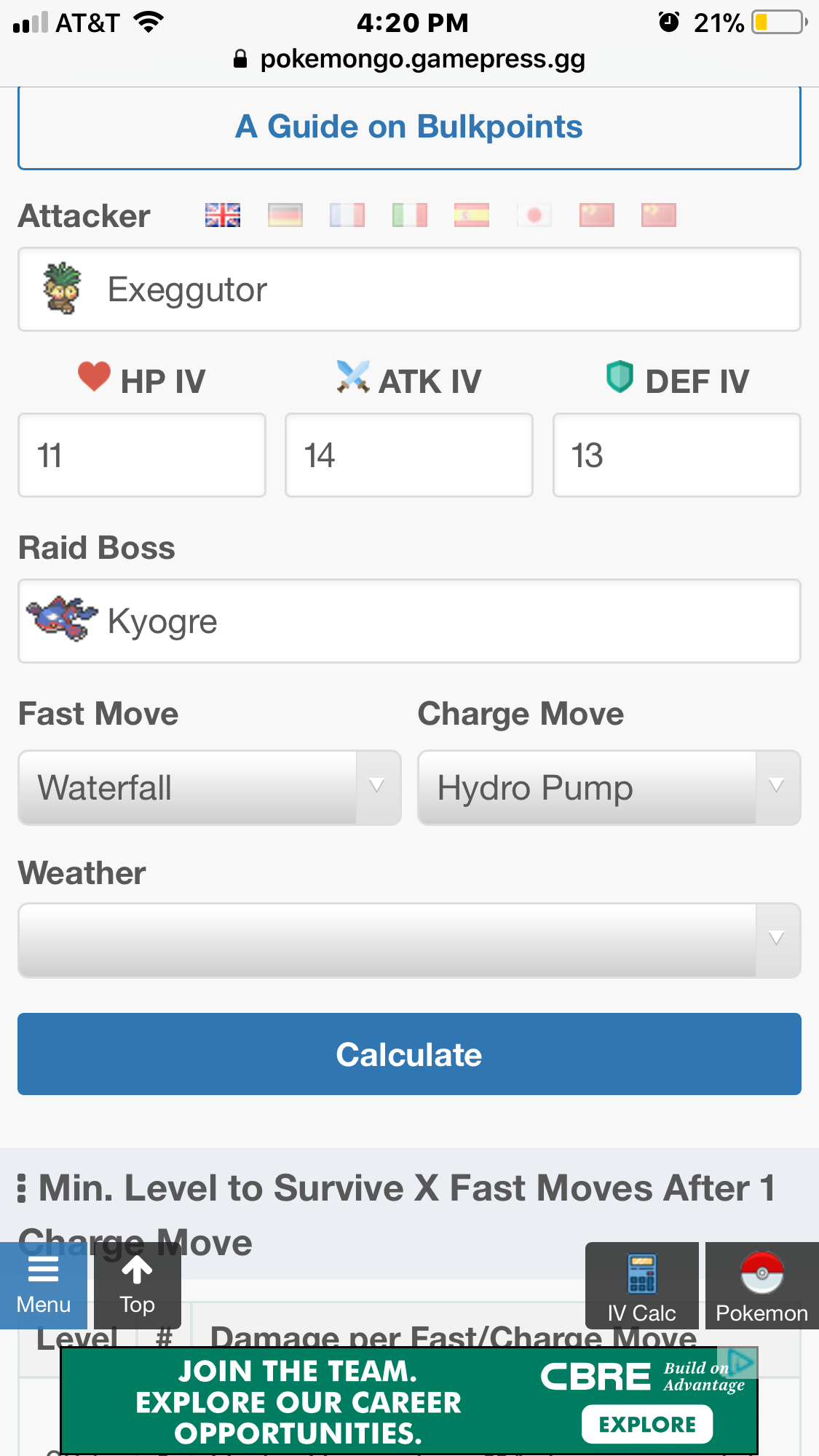Click the Raid Boss field showing Kyogre
The height and width of the screenshot is (1456, 819).
(x=409, y=621)
